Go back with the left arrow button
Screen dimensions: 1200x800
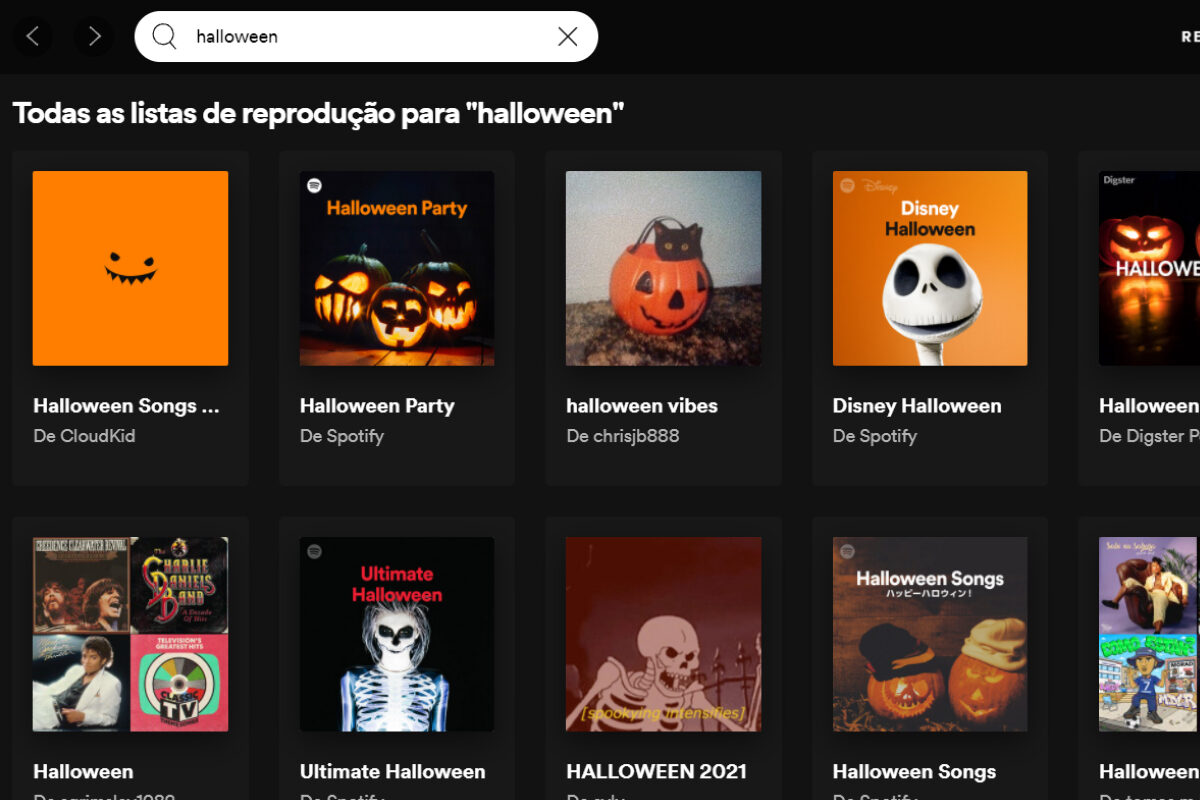click(x=32, y=37)
